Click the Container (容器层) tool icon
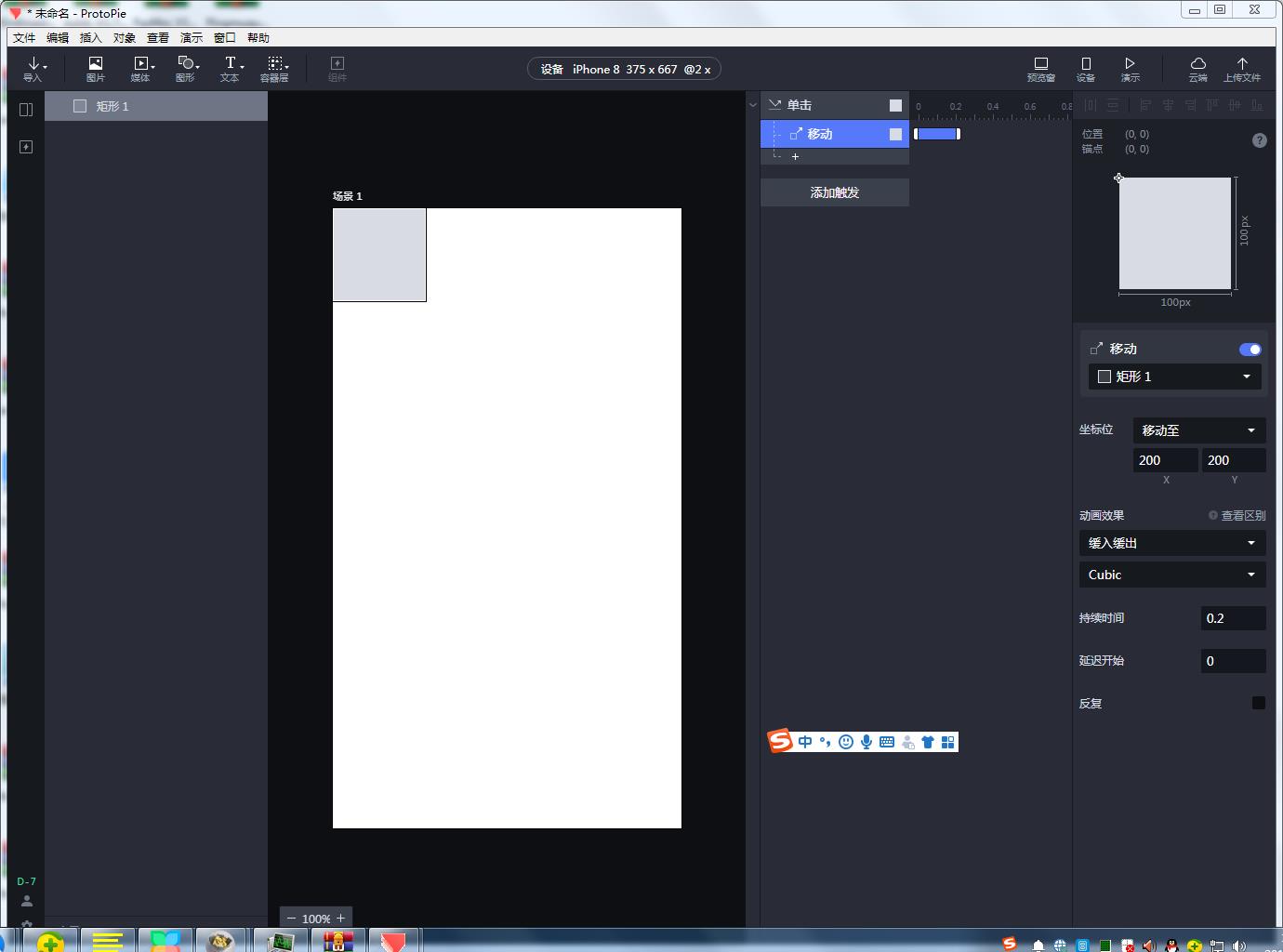The height and width of the screenshot is (952, 1283). click(x=275, y=68)
